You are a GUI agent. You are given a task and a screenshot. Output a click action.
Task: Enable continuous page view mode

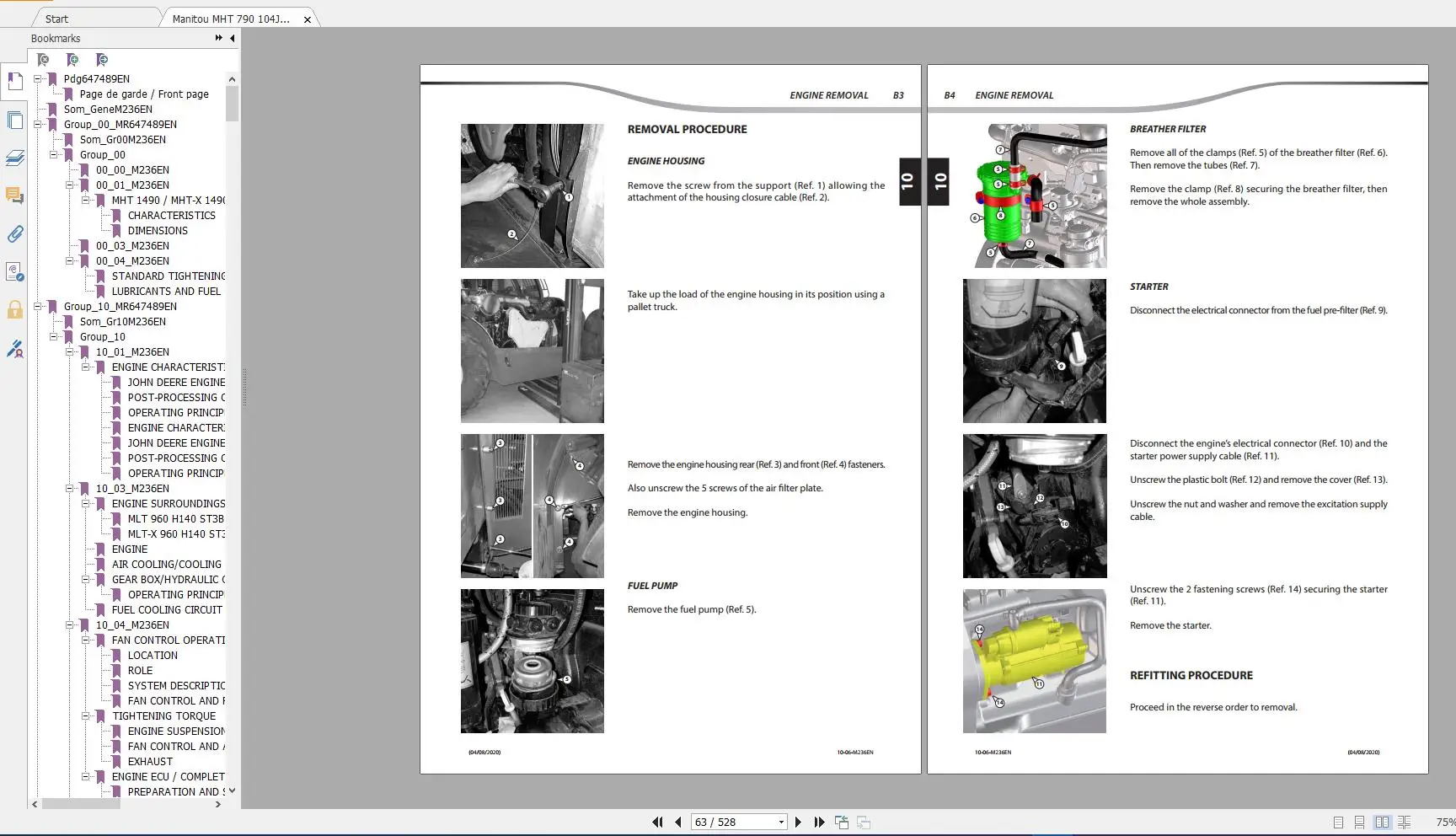point(1359,823)
